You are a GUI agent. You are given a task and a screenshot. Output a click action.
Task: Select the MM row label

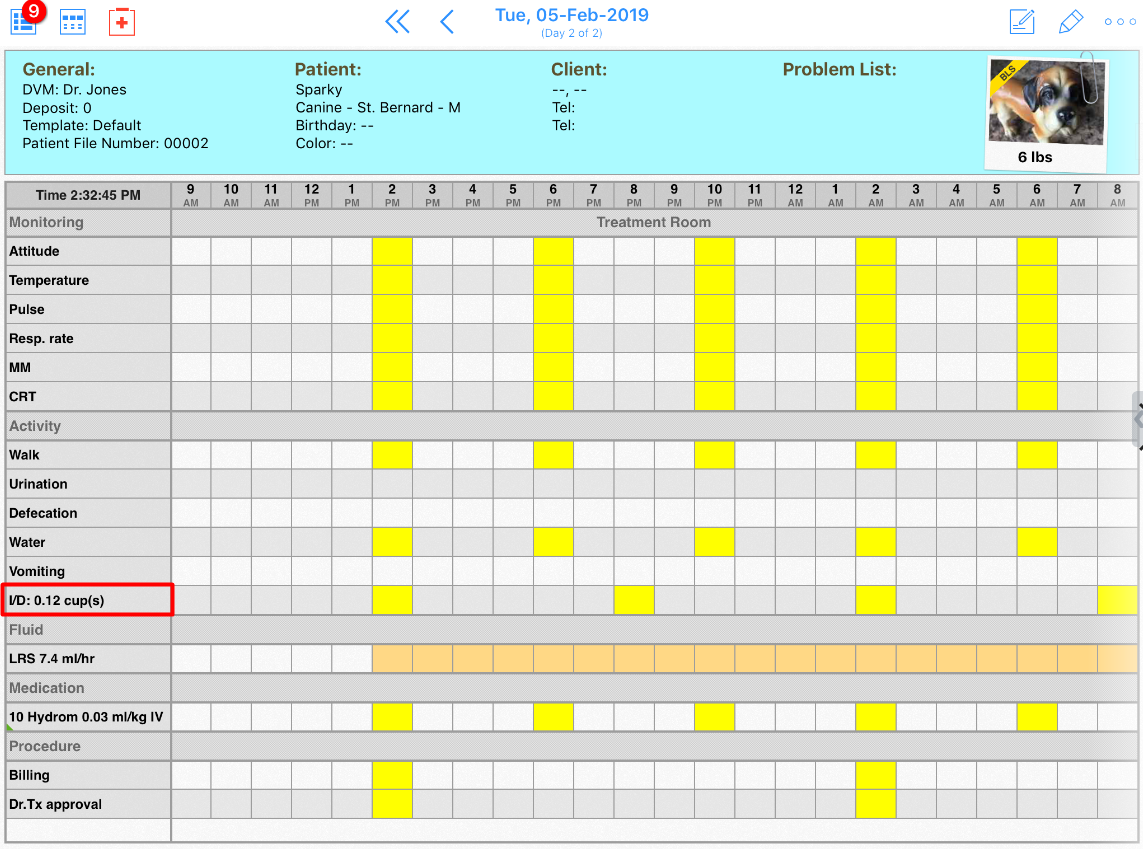(x=88, y=368)
